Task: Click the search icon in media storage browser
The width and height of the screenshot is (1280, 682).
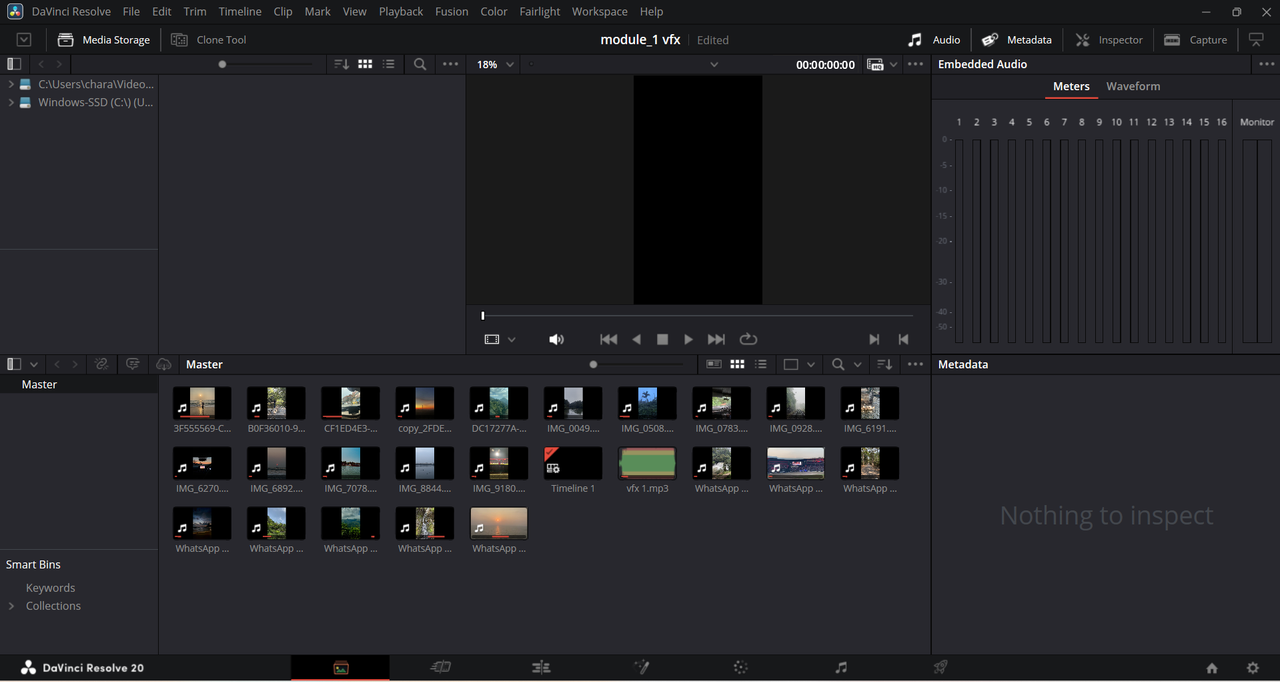Action: point(420,64)
